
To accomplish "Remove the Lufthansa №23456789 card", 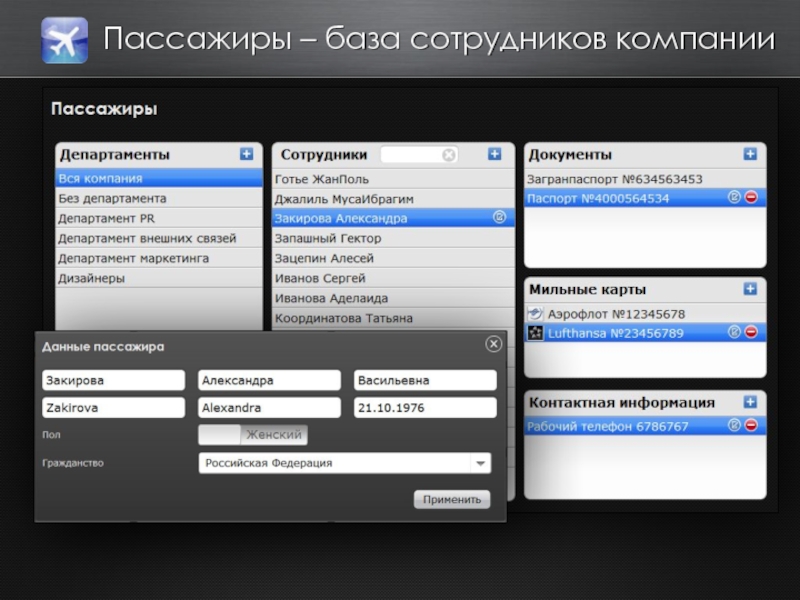I will pyautogui.click(x=751, y=332).
